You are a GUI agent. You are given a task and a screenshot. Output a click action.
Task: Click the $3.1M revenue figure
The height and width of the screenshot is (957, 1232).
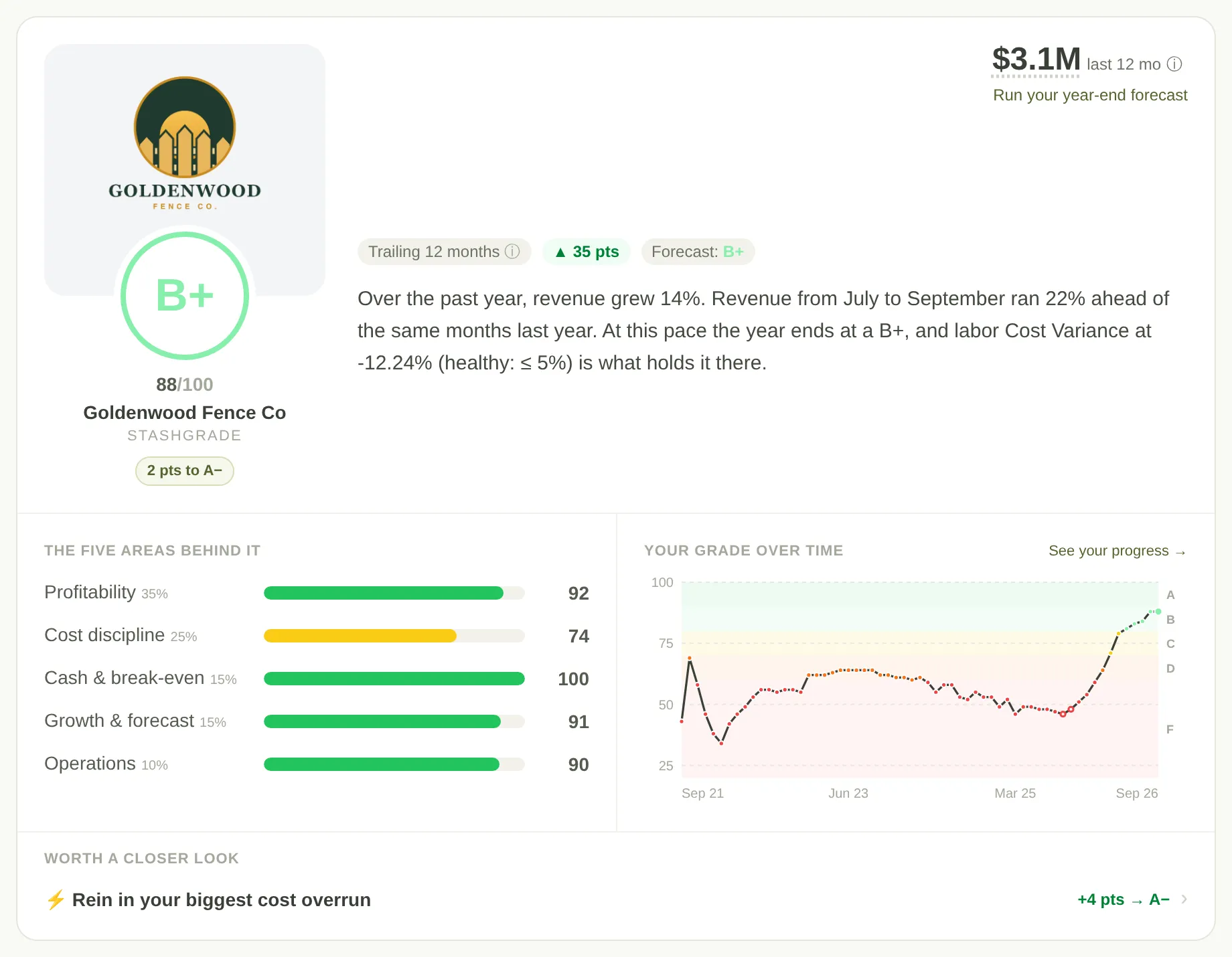pyautogui.click(x=1036, y=60)
